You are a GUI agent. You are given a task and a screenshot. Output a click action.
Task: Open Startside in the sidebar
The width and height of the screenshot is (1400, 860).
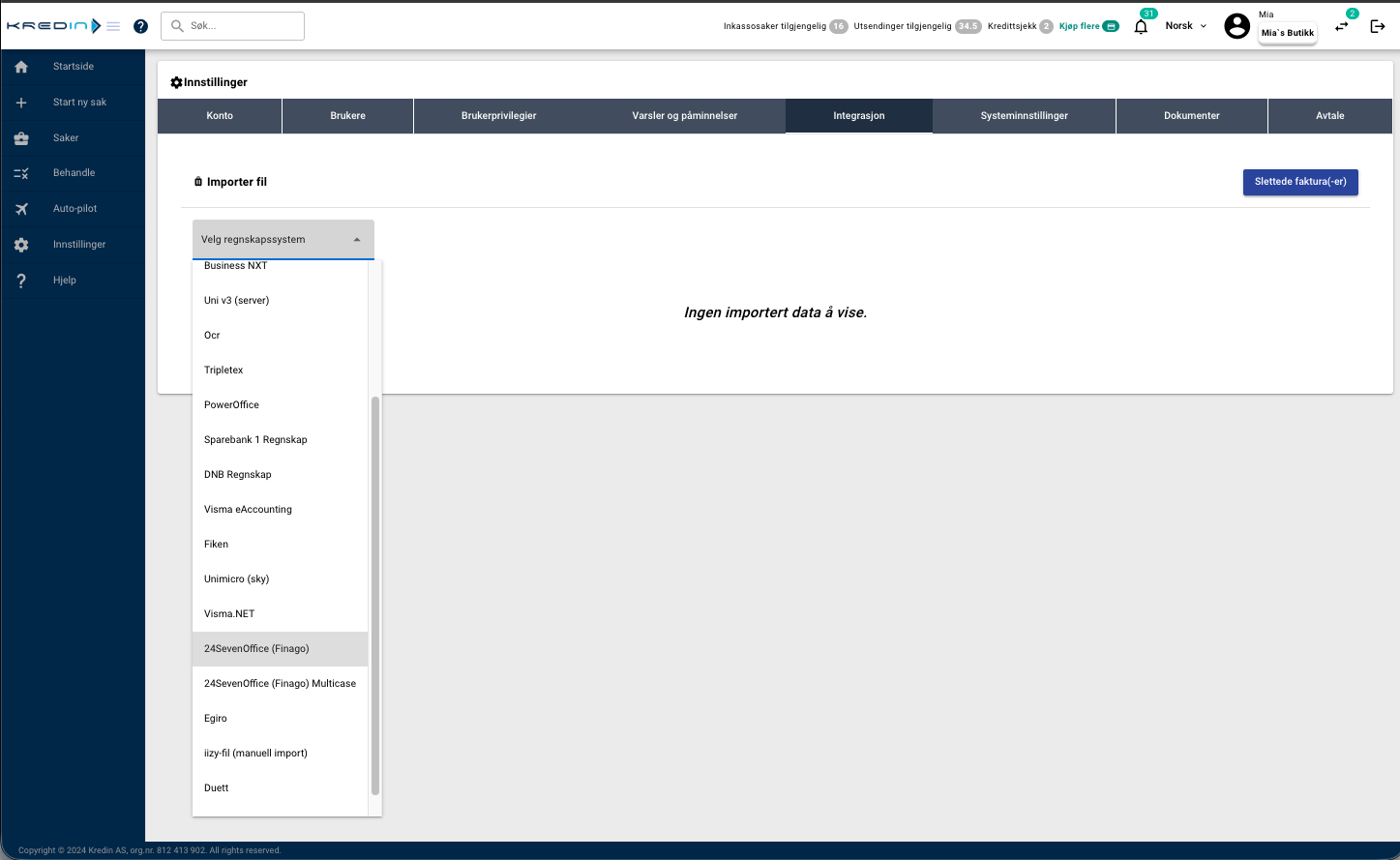74,67
